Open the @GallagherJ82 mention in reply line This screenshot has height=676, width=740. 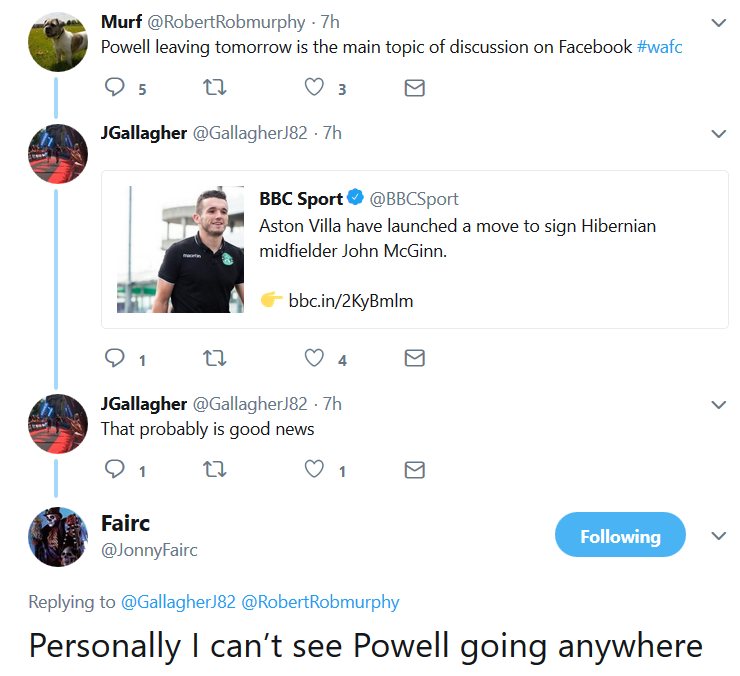tap(178, 602)
